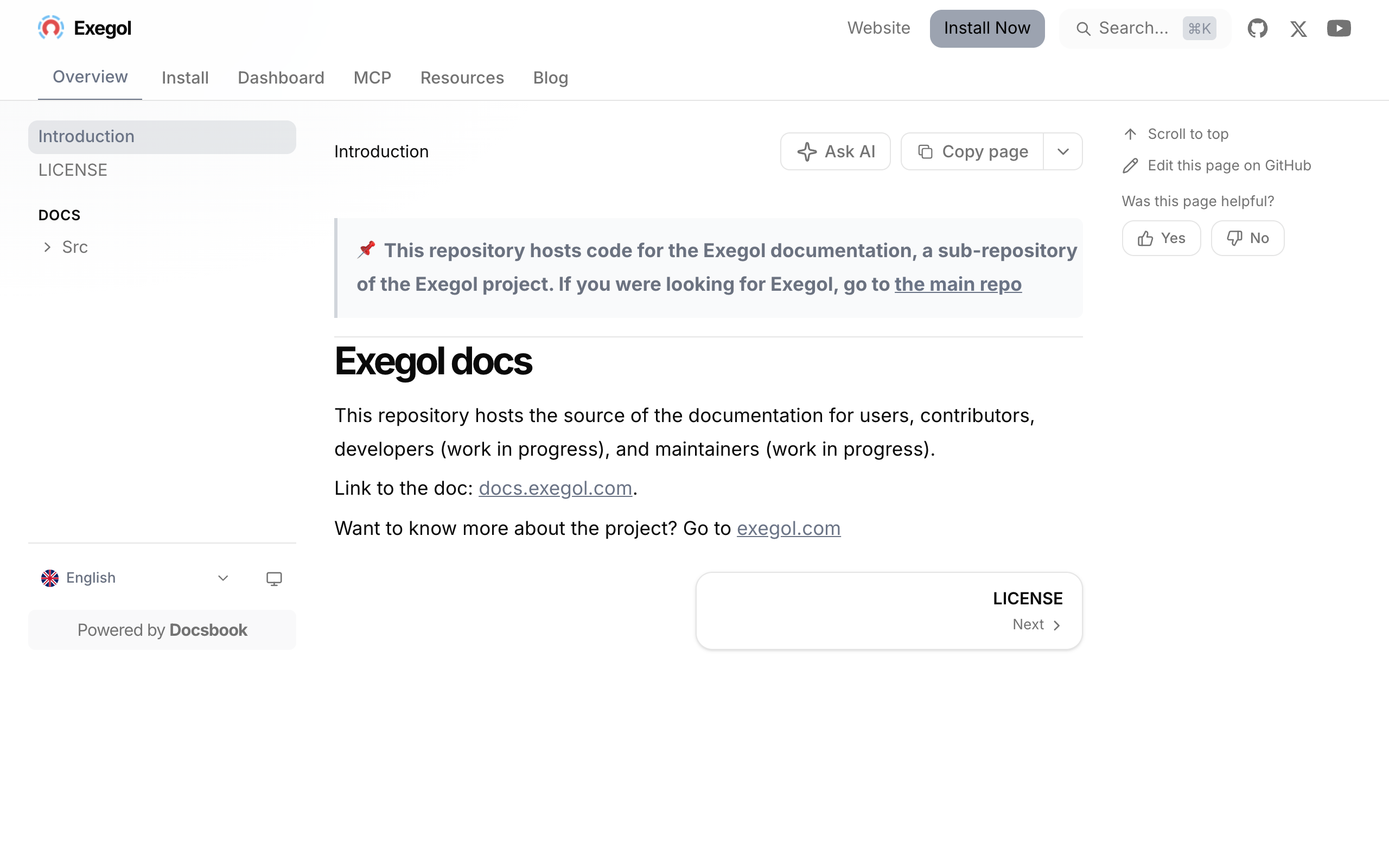Image resolution: width=1389 pixels, height=868 pixels.
Task: Click the Exegol docs heading
Action: click(x=434, y=362)
